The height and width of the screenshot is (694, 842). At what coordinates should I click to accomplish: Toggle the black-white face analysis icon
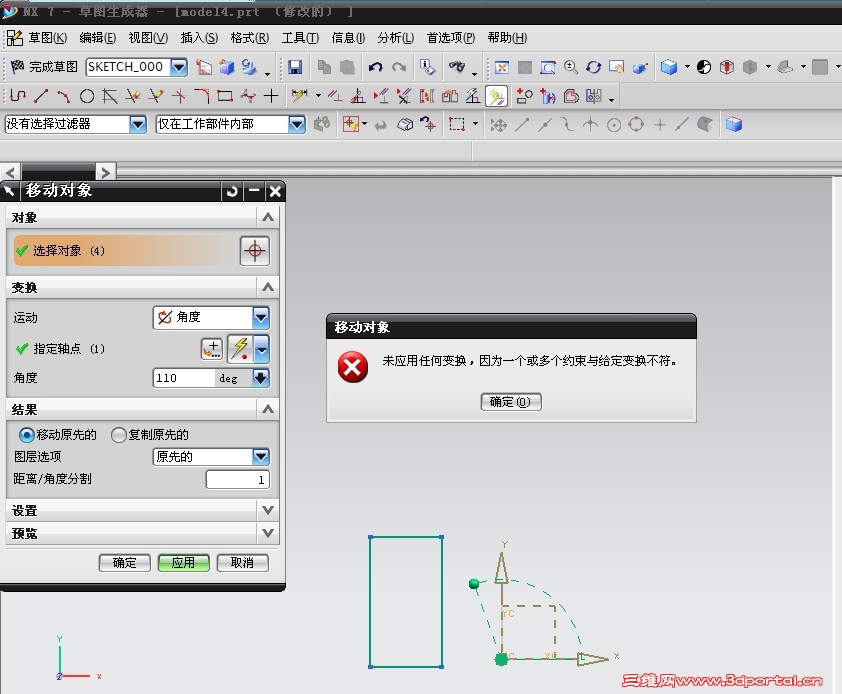tap(704, 67)
